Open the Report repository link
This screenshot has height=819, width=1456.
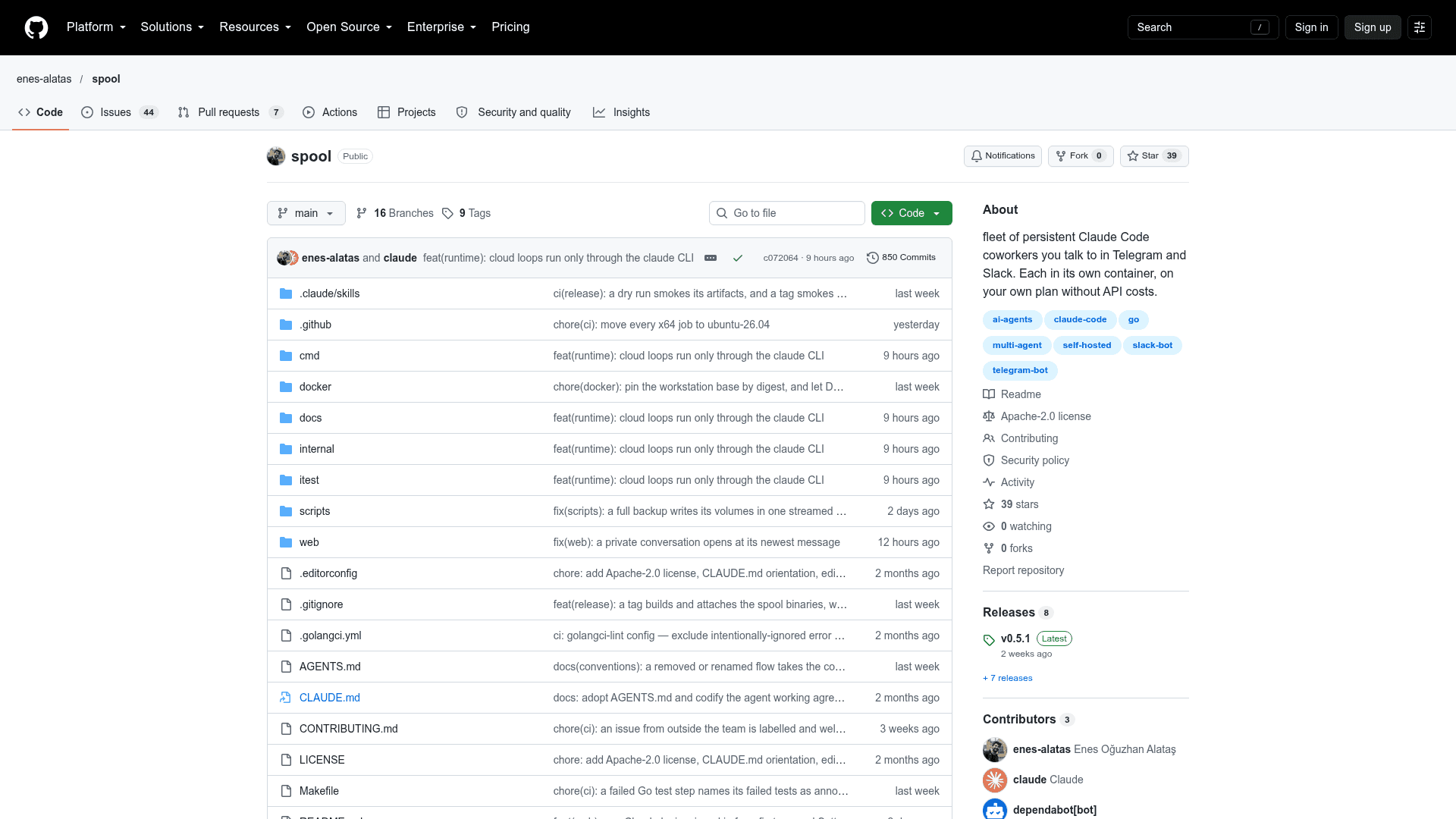point(1023,570)
